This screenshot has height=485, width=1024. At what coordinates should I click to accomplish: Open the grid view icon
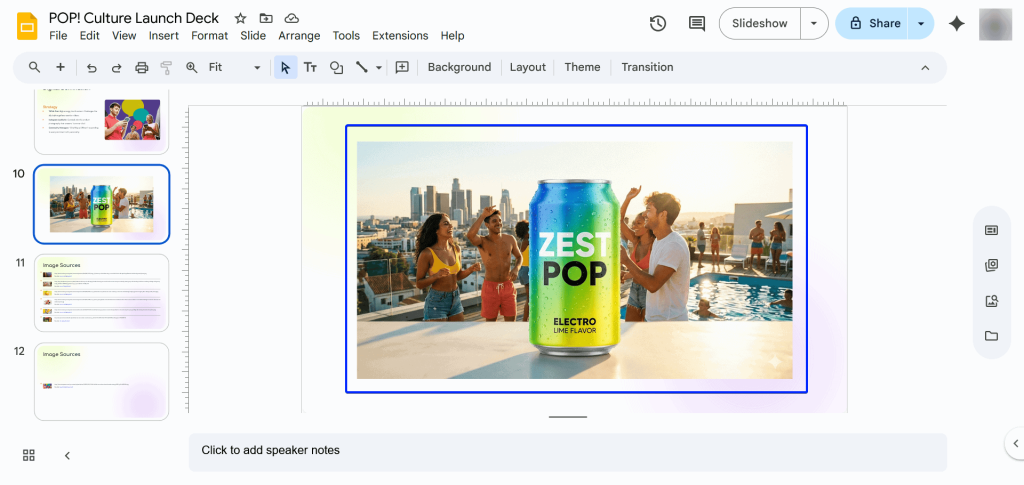[29, 455]
